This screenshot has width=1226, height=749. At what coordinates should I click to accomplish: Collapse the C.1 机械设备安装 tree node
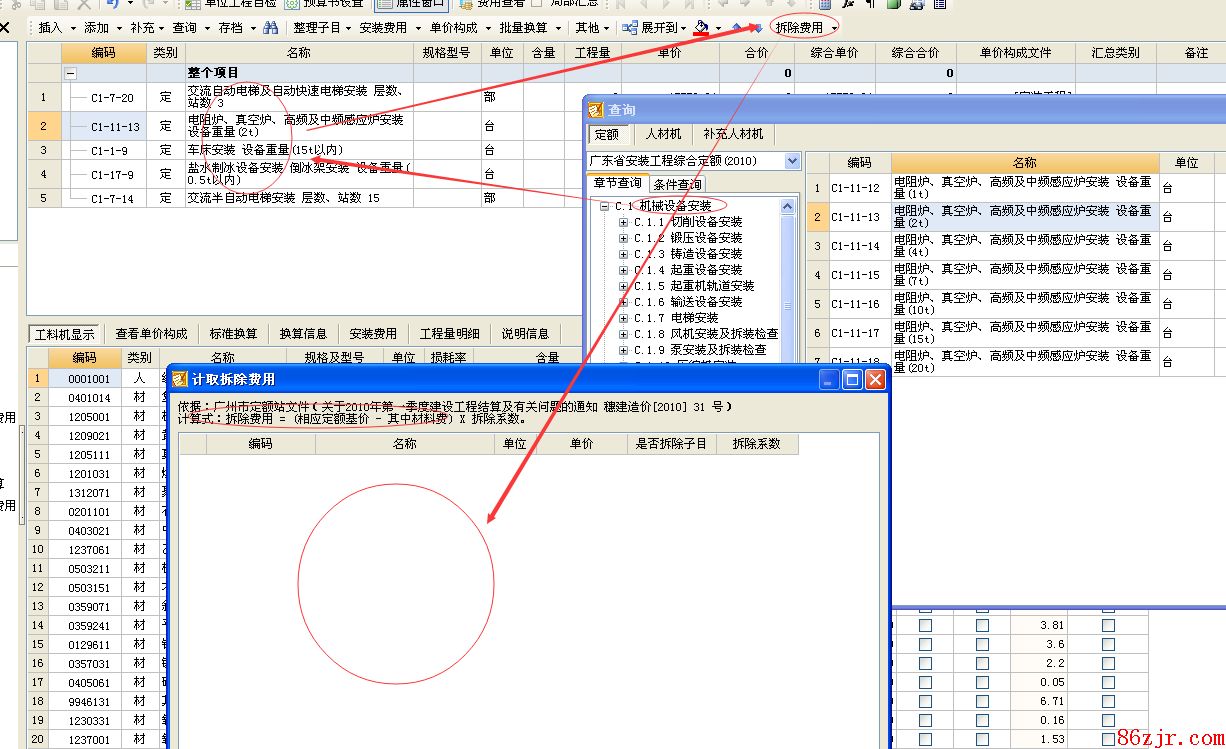tap(604, 206)
